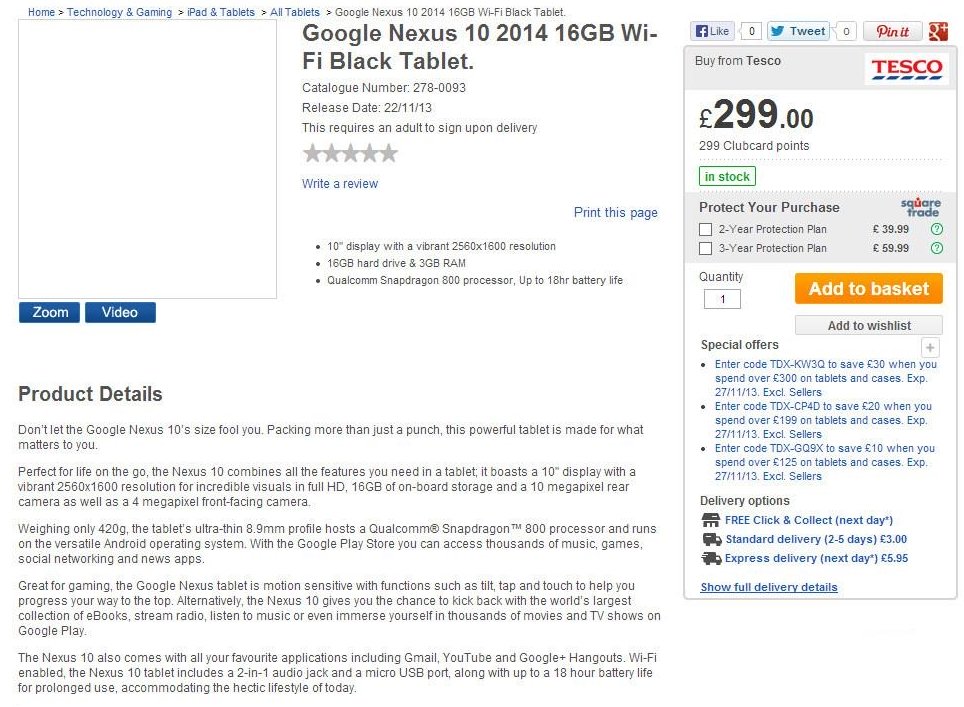Click the Write a review link
Screen dimensions: 964x707
[x=340, y=184]
